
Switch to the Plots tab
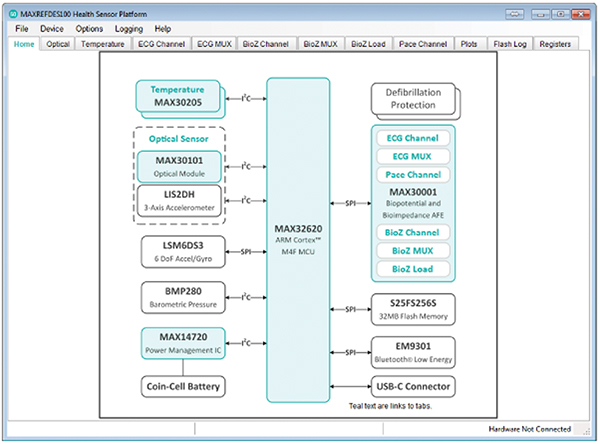coord(469,44)
